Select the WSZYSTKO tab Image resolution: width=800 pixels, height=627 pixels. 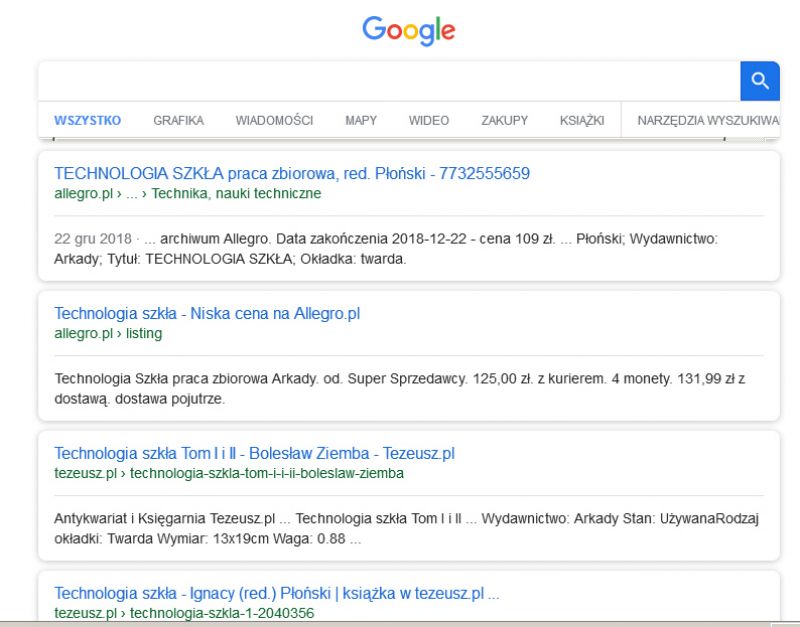pos(87,120)
